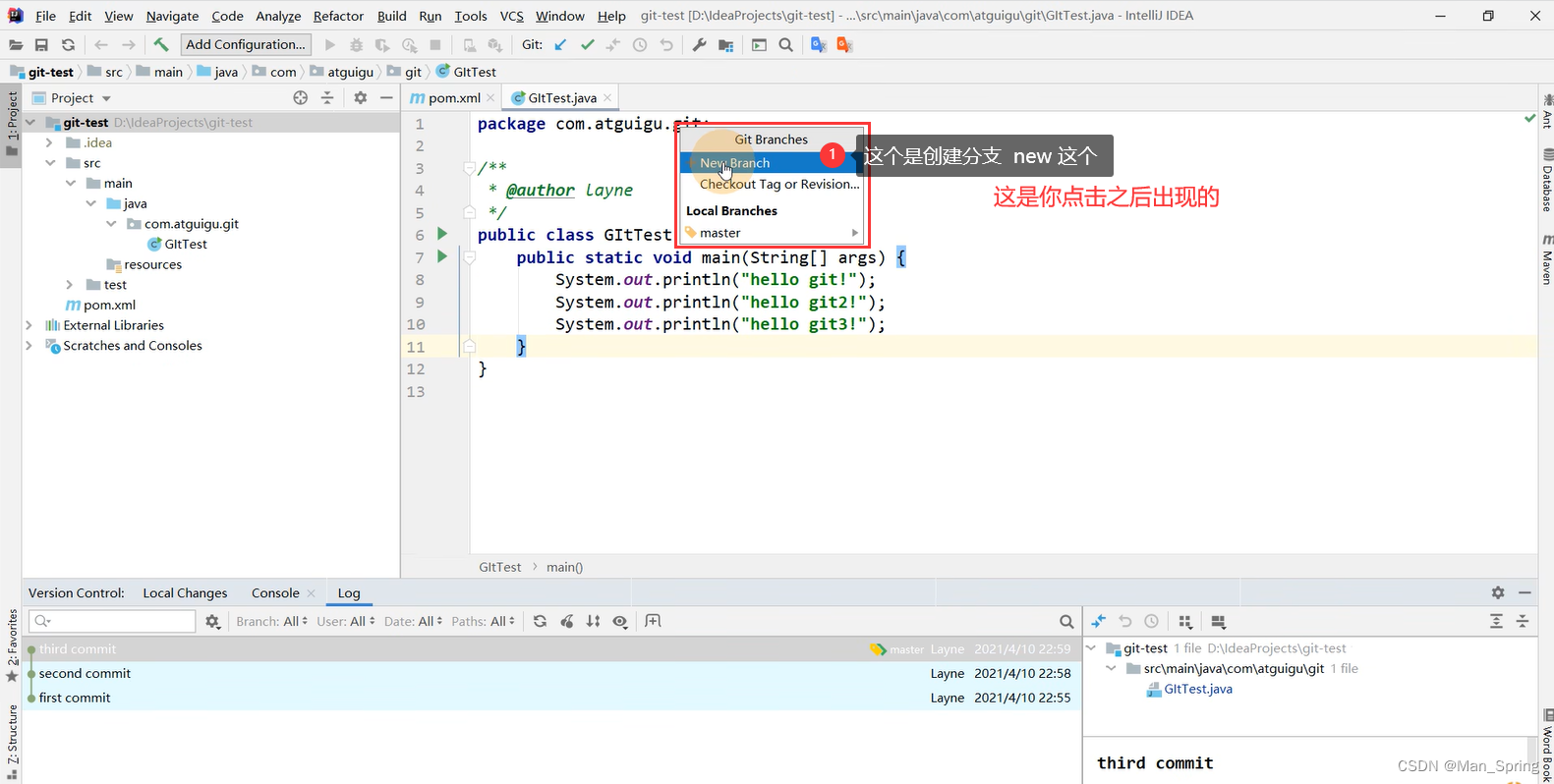Open Project panel gear options
The height and width of the screenshot is (784, 1554).
tap(360, 97)
